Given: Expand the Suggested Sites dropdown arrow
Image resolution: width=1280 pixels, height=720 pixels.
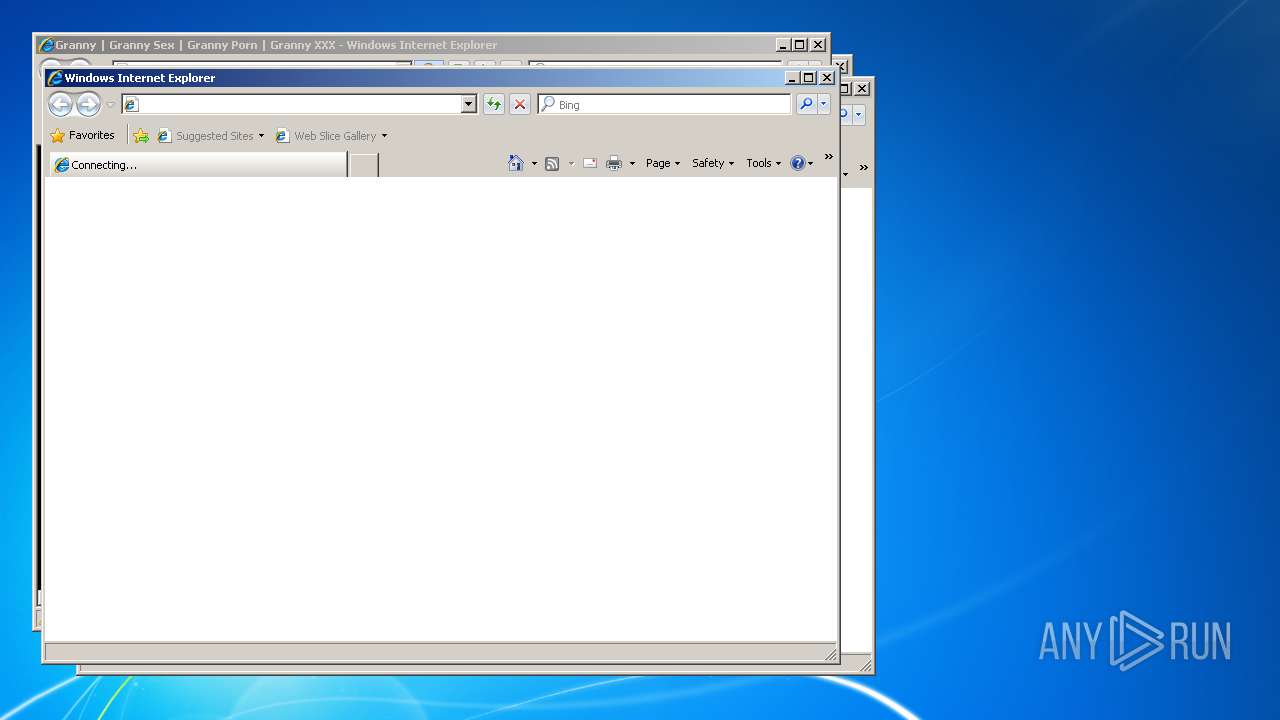Looking at the screenshot, I should (261, 136).
